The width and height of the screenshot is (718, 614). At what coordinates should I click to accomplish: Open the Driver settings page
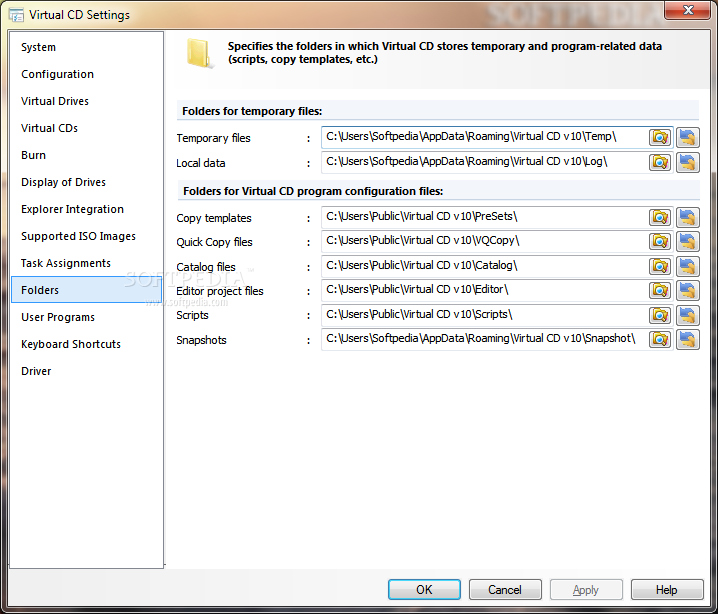(86, 371)
